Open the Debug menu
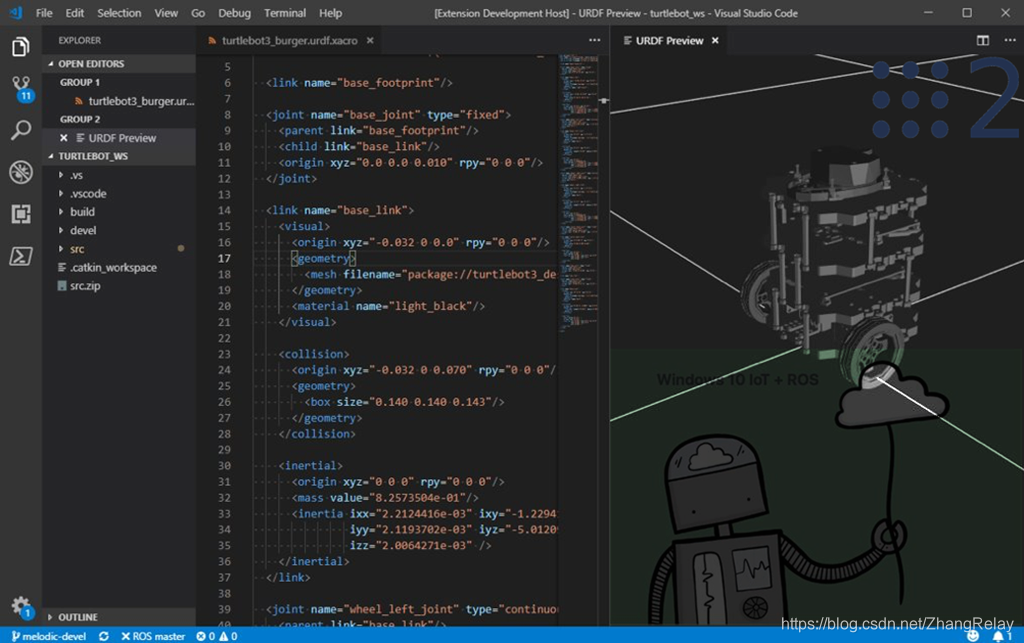Screen dimensions: 1024x643 pos(234,13)
